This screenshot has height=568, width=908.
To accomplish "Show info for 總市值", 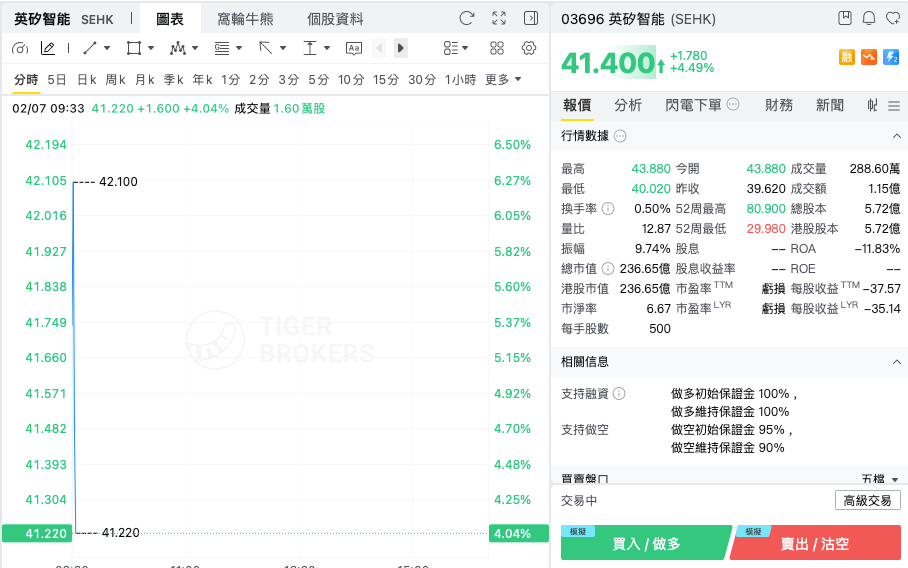I will (x=608, y=268).
